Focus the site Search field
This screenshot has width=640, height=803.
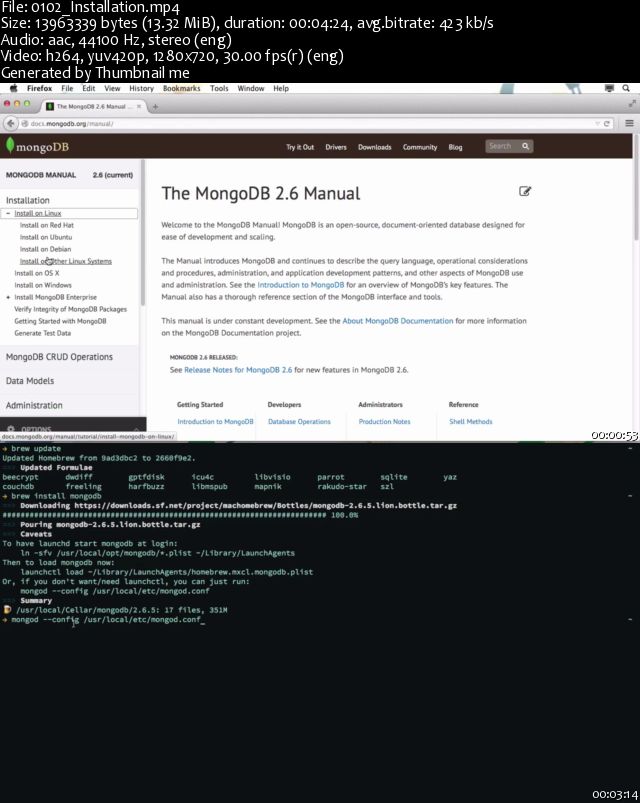(502, 146)
